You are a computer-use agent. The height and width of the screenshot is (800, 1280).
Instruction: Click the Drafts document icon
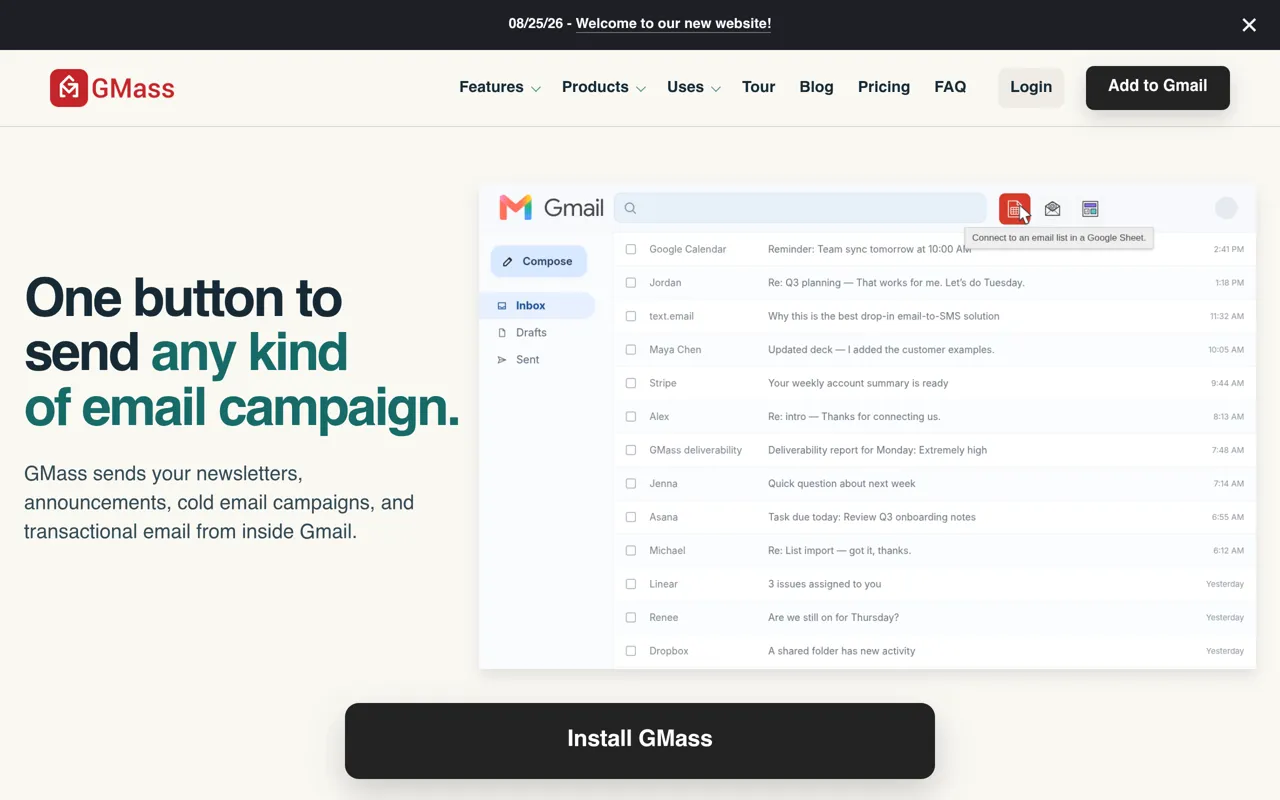502,333
